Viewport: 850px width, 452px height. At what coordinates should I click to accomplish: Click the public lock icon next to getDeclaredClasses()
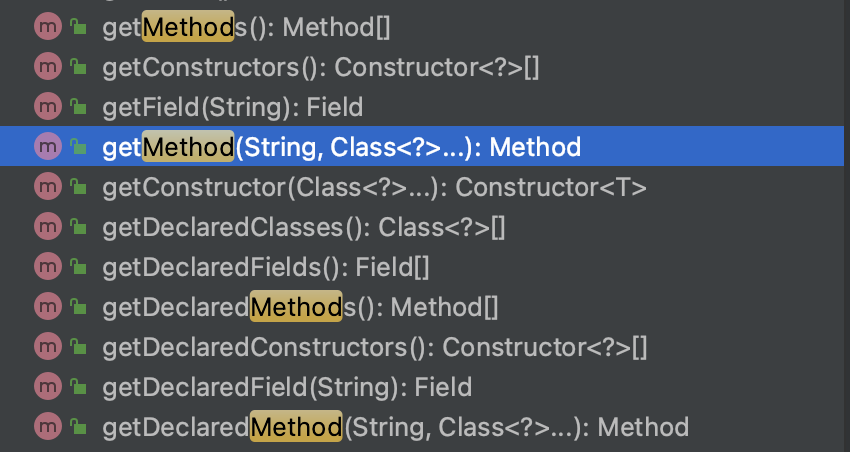click(78, 227)
